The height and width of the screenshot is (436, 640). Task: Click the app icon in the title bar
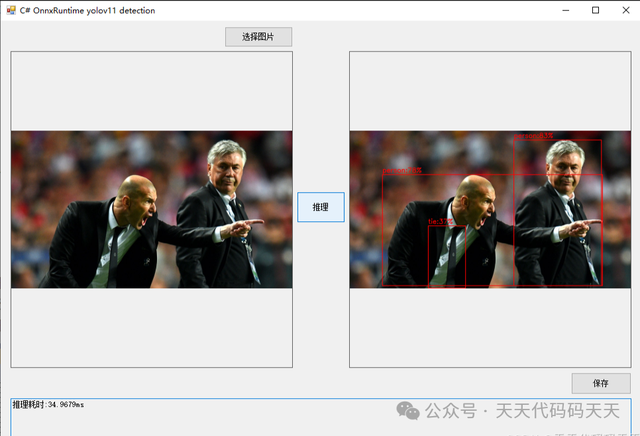coord(11,10)
